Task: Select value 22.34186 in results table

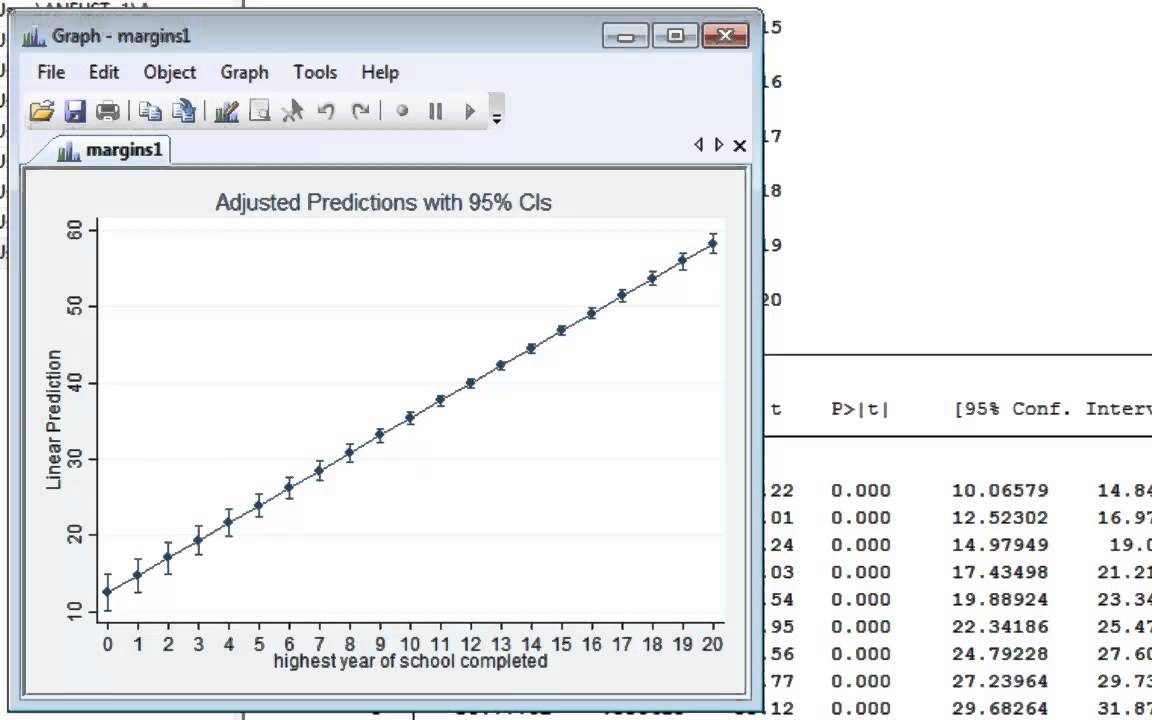Action: click(x=1000, y=627)
